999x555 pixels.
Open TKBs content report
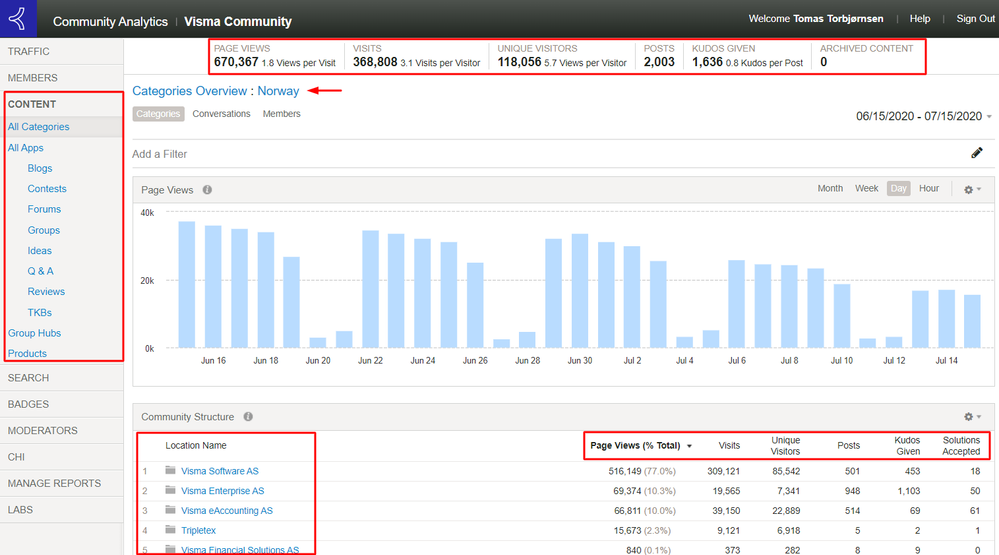point(40,312)
